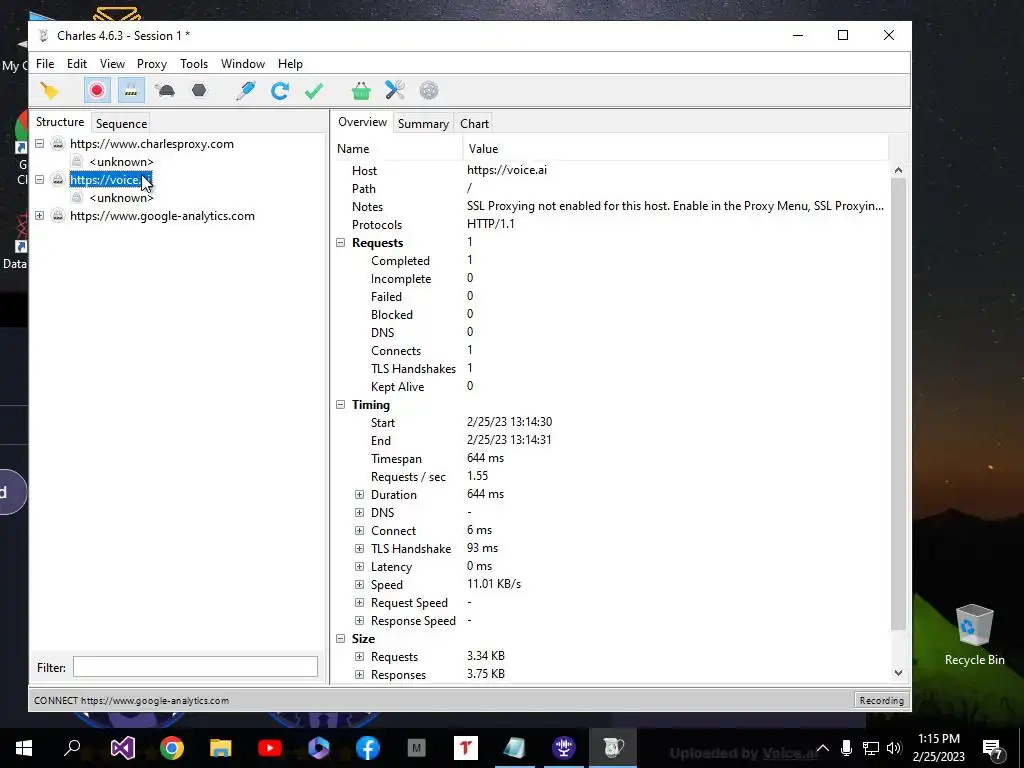Expand the Response Speed row
Viewport: 1024px width, 768px height.
[x=359, y=620]
